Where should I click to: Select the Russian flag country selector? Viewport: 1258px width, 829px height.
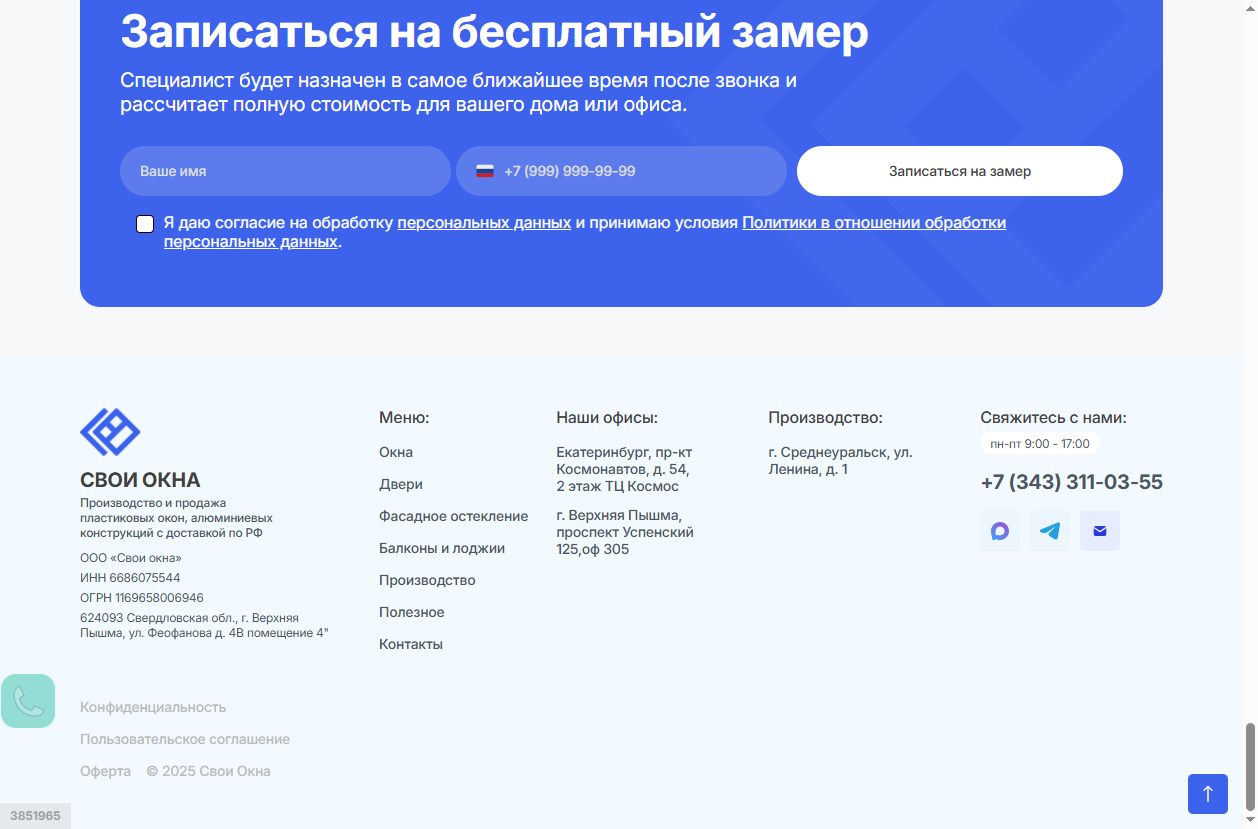tap(485, 171)
